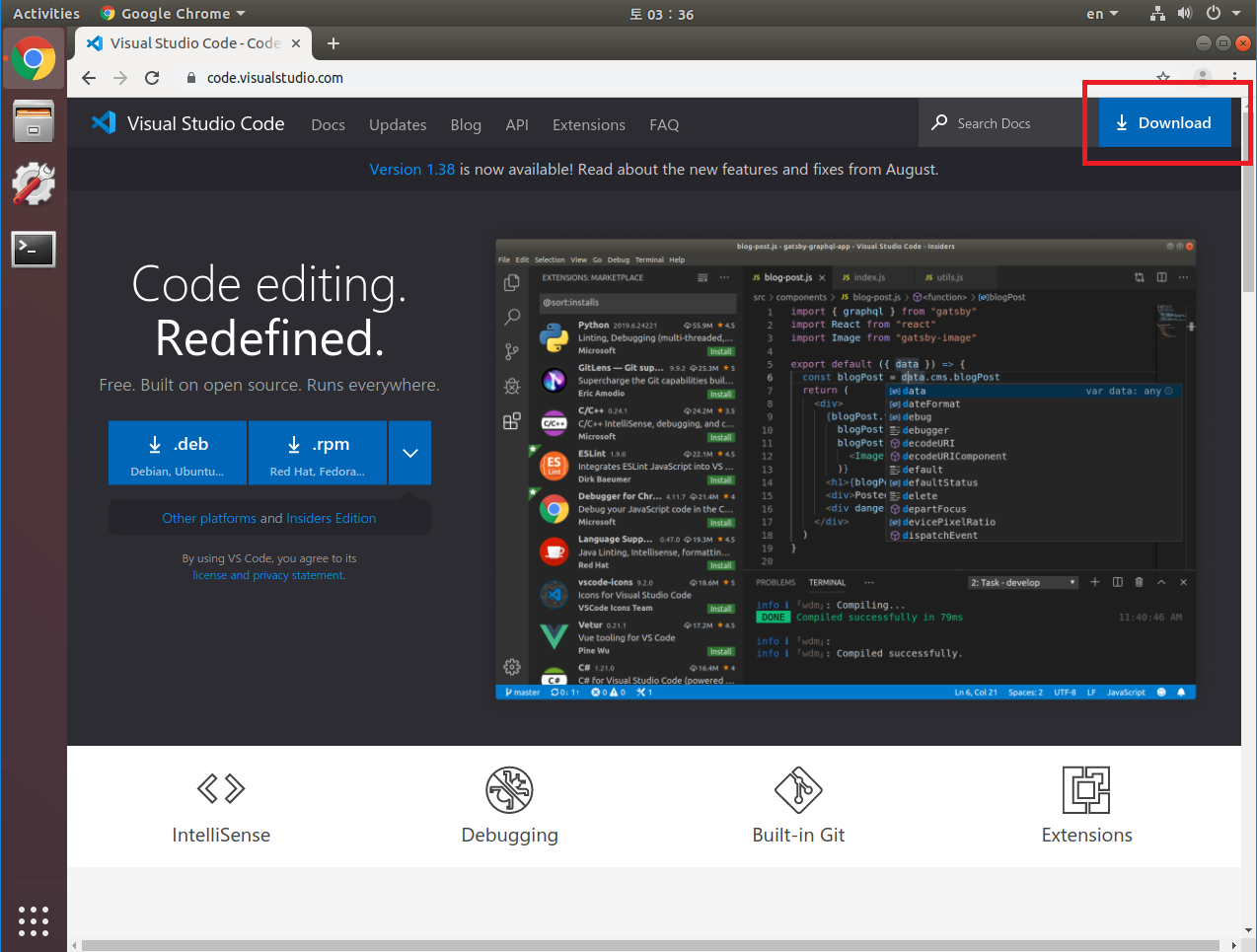Click the network icon in system tray
Viewport: 1257px width, 952px height.
1157,14
